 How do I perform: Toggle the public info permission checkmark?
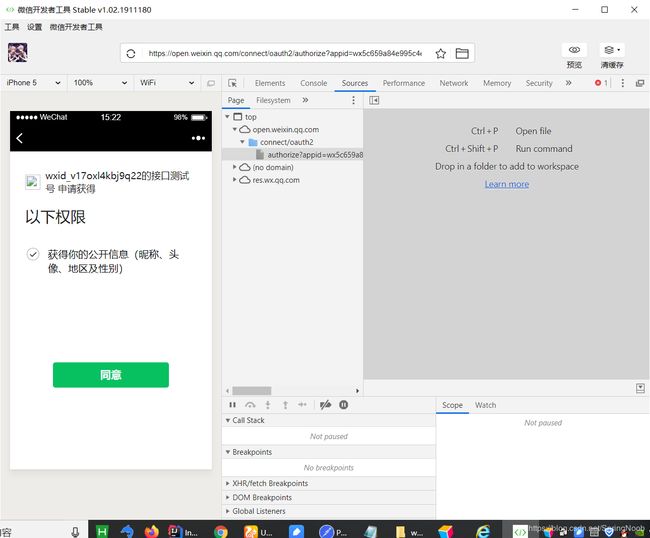point(33,254)
